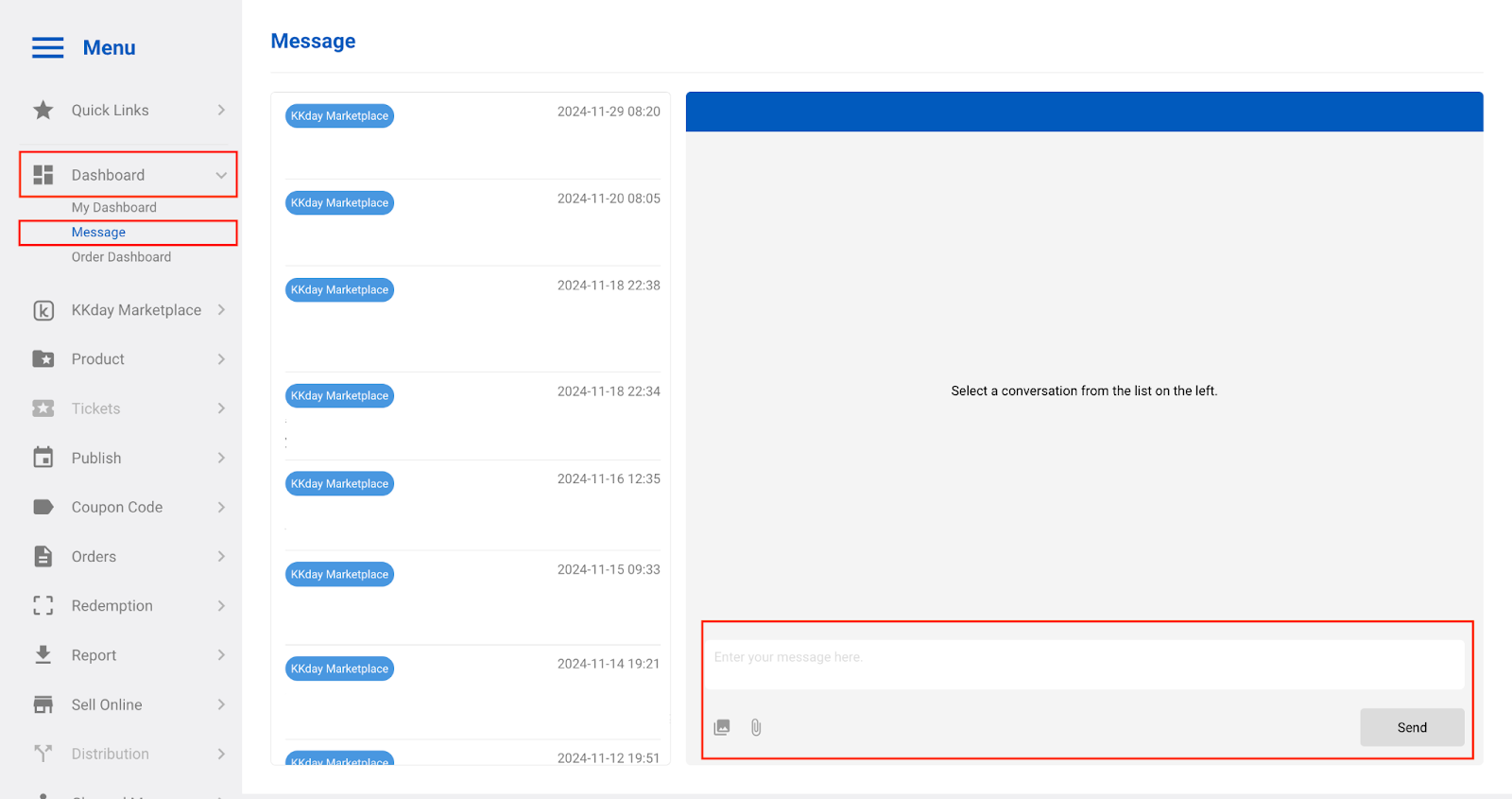
Task: Click the Menu title text
Action: tap(109, 47)
